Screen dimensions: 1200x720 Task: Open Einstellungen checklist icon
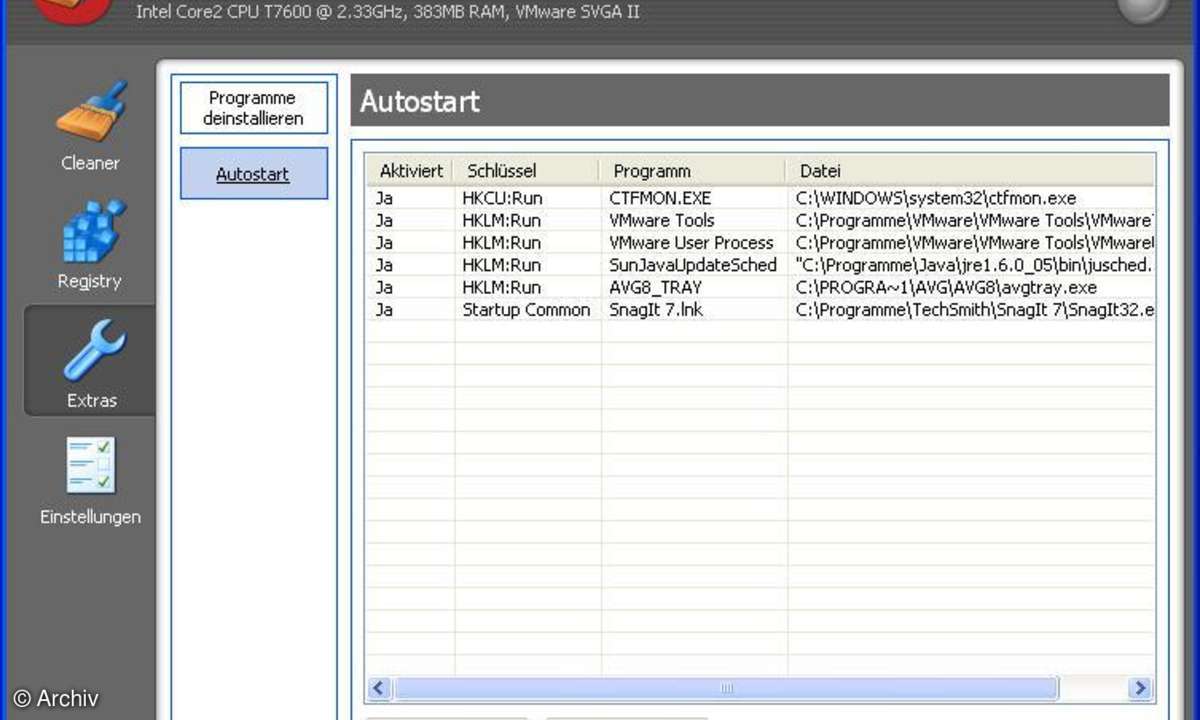pyautogui.click(x=90, y=467)
